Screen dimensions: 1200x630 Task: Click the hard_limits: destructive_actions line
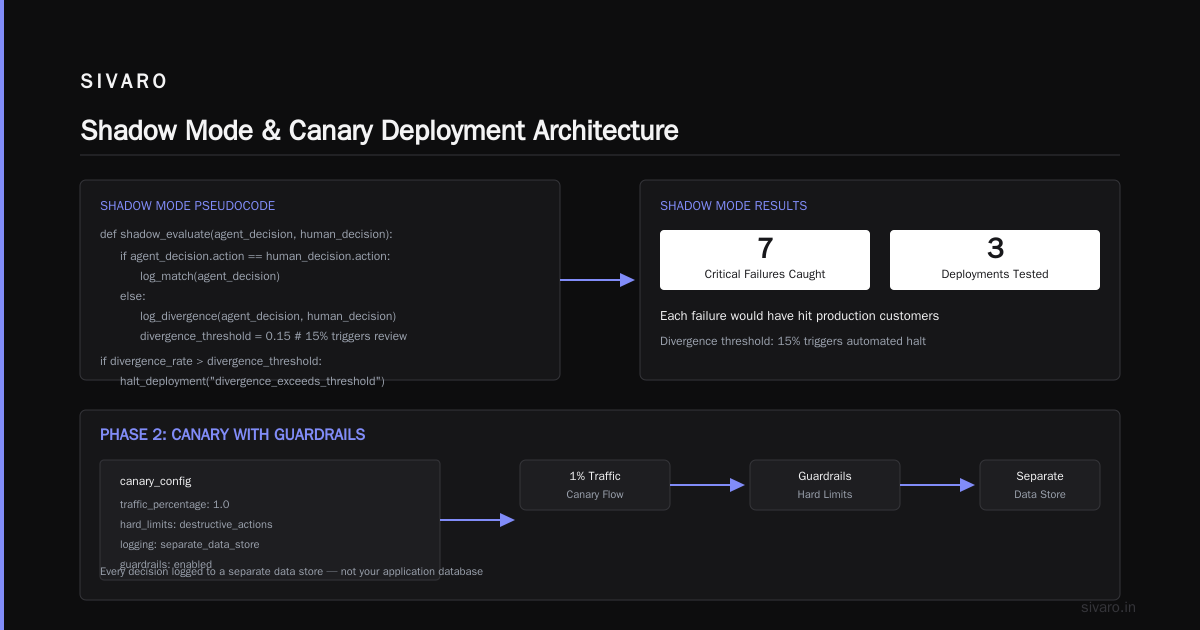pyautogui.click(x=196, y=524)
